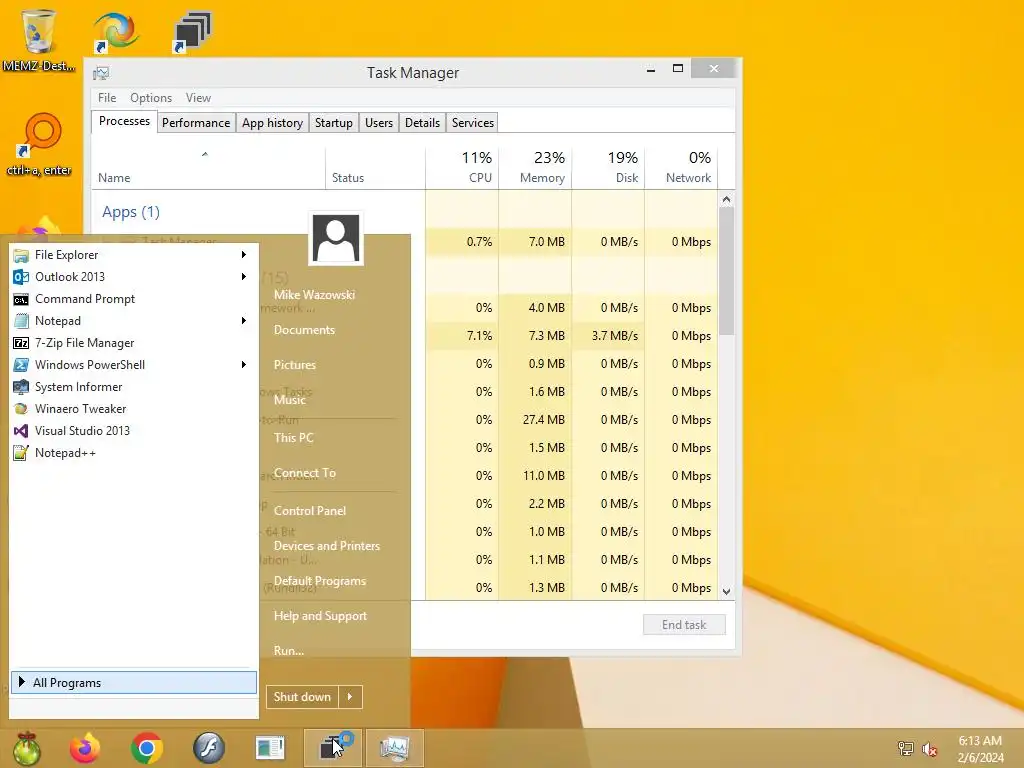Open Documents from the Start menu
Screen dimensions: 1024x768
coord(304,330)
